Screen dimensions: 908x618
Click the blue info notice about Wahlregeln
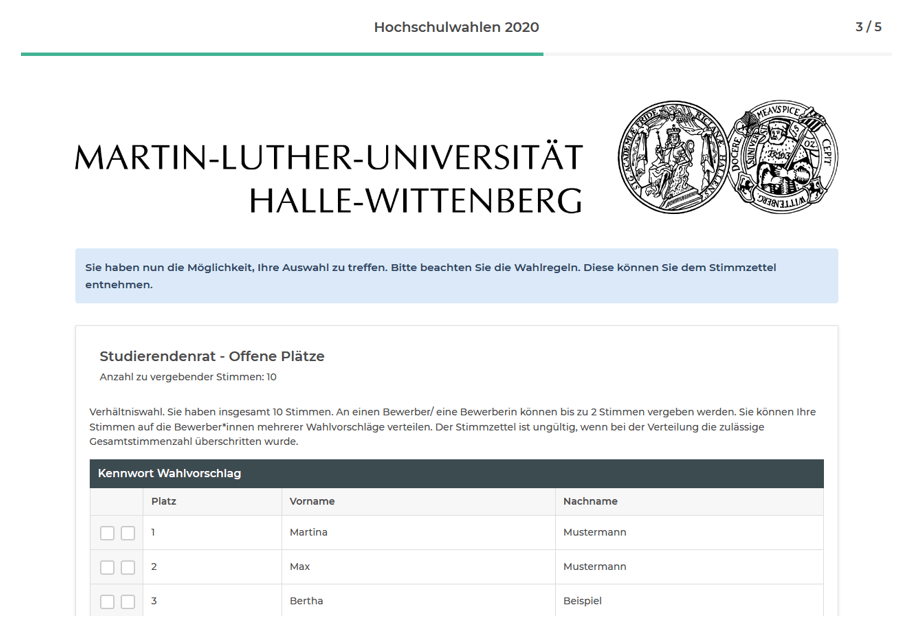tap(456, 276)
